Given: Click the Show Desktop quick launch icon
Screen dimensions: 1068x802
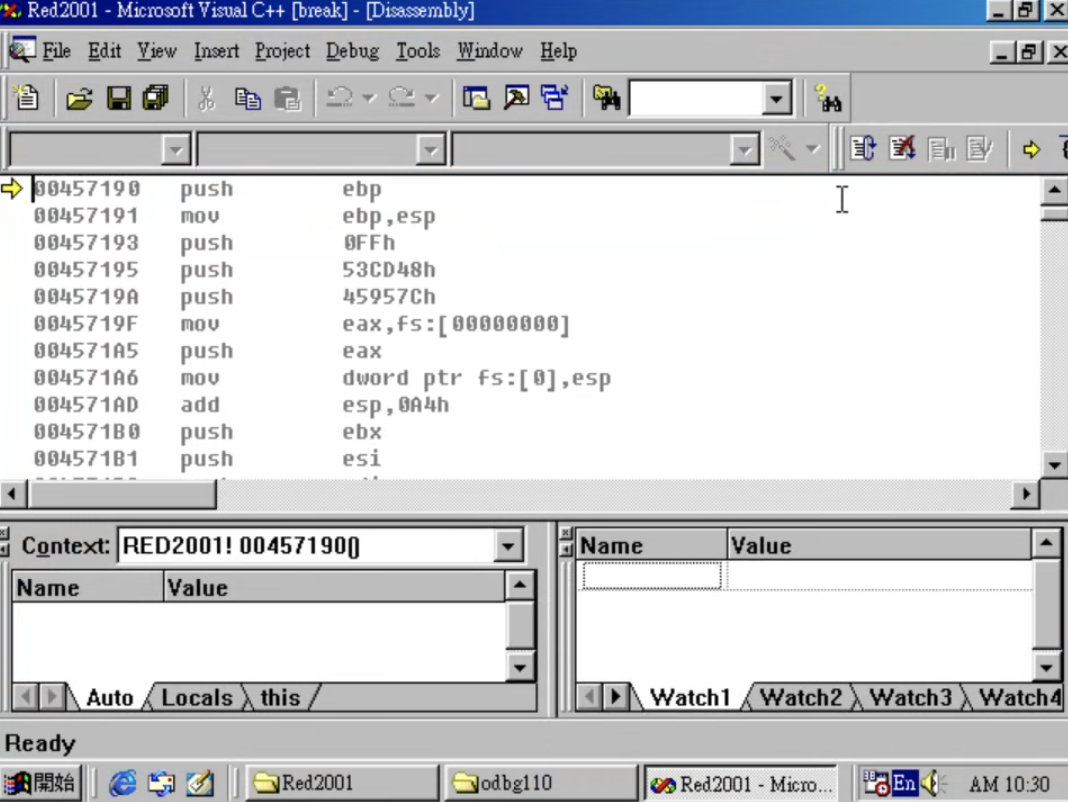Looking at the screenshot, I should [200, 783].
